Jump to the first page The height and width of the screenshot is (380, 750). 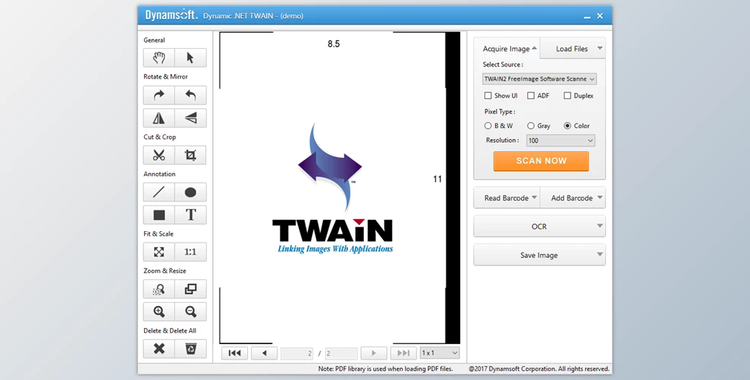(234, 353)
